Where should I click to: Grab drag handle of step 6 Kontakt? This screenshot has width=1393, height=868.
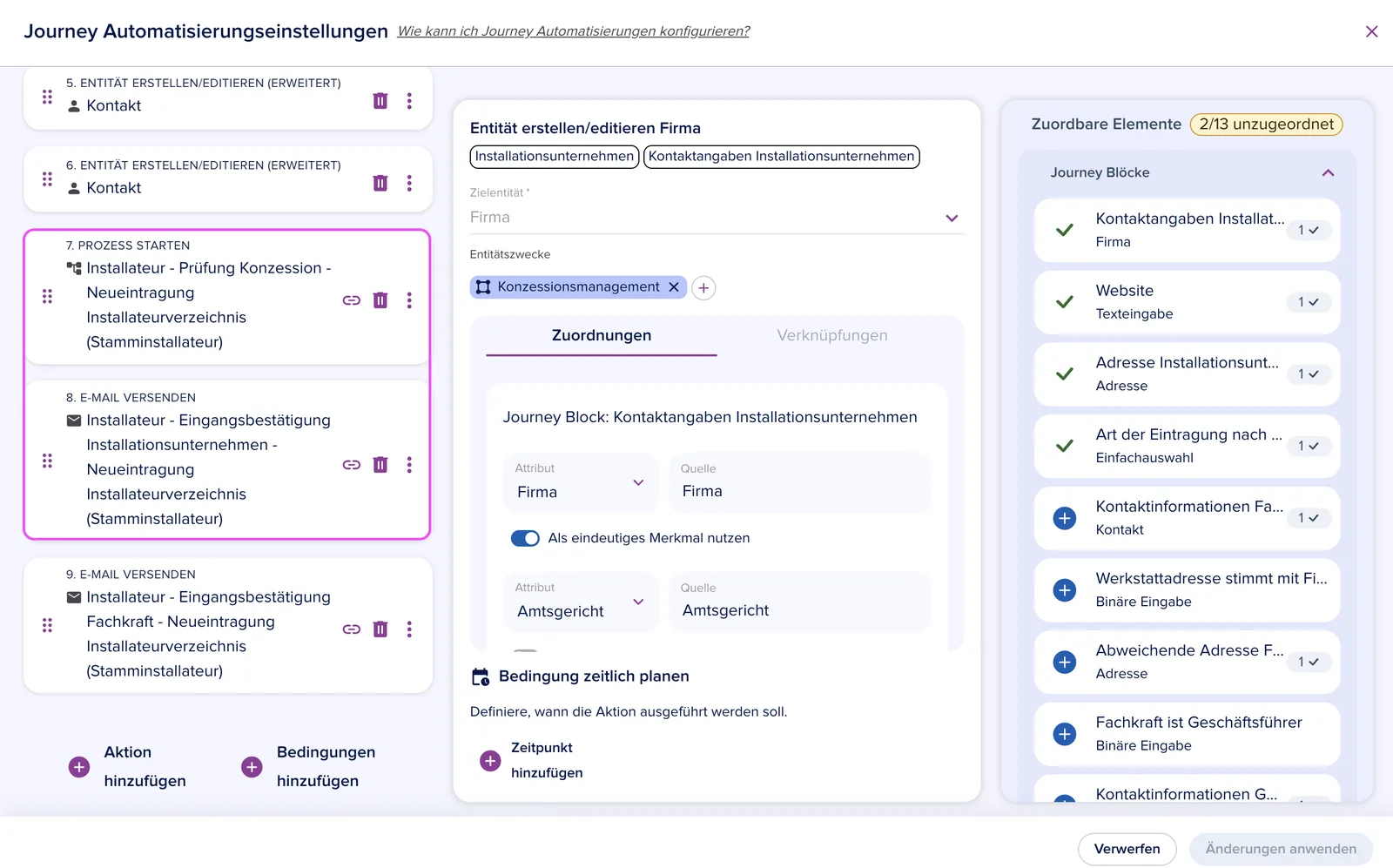47,178
